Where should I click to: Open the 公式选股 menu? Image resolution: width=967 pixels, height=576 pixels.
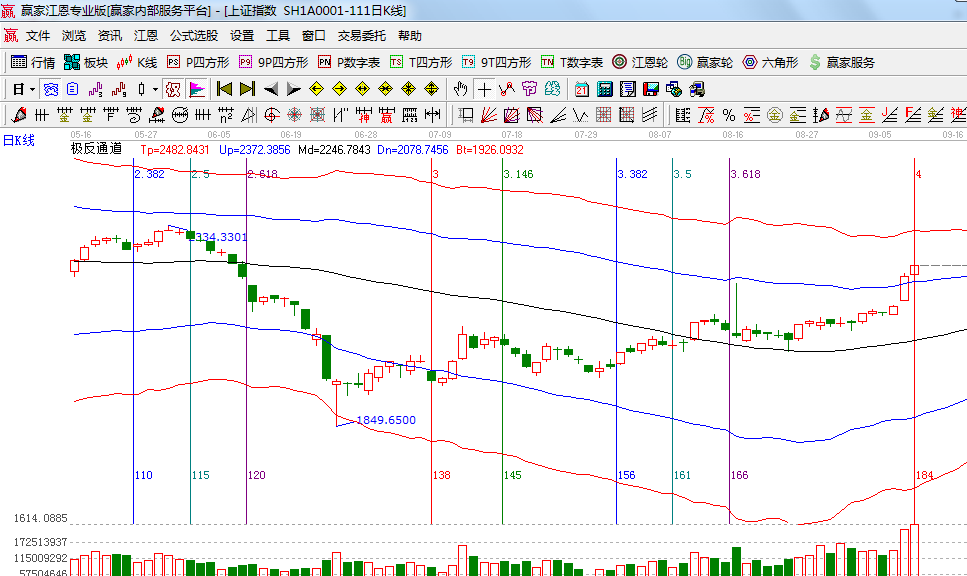(x=194, y=35)
